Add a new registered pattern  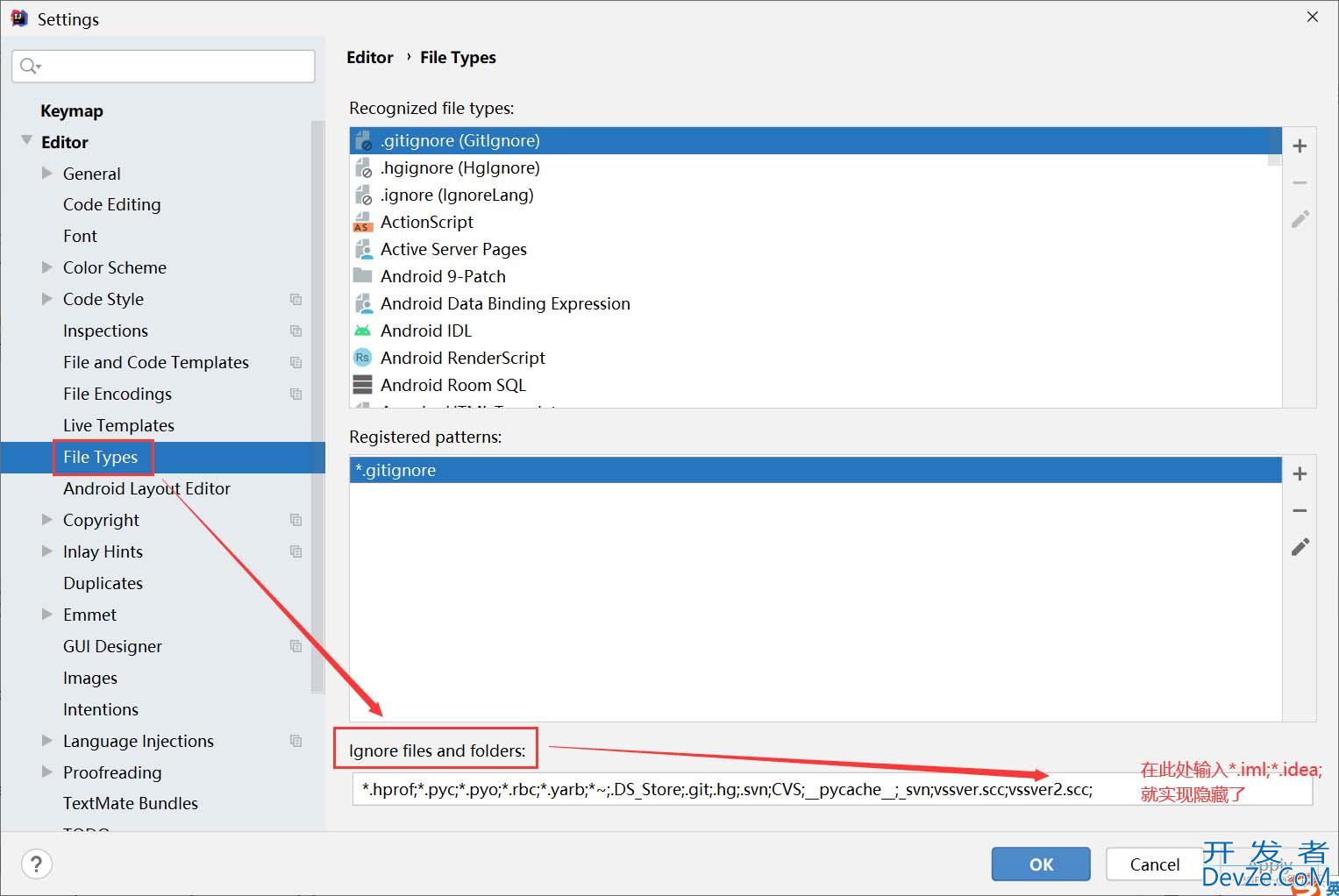tap(1300, 474)
